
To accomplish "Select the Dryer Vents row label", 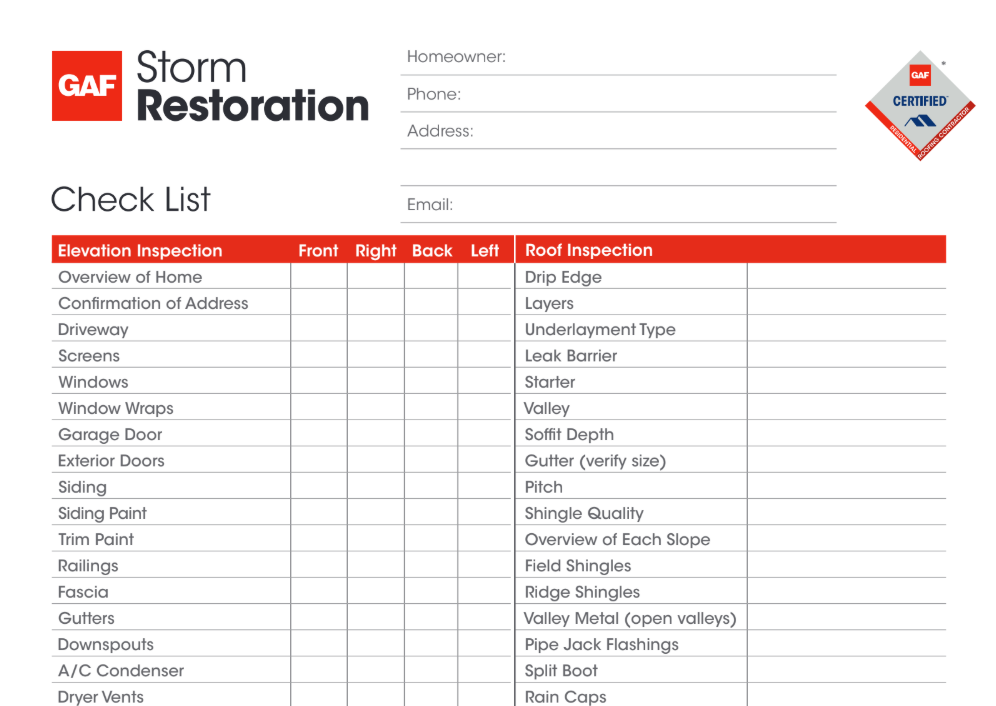I will coord(101,697).
